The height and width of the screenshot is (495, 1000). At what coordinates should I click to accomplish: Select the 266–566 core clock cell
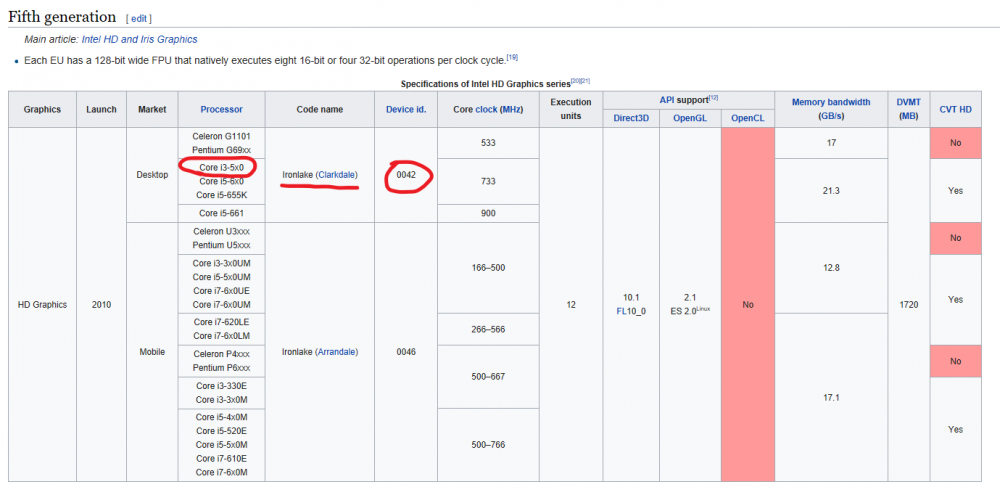pyautogui.click(x=489, y=329)
